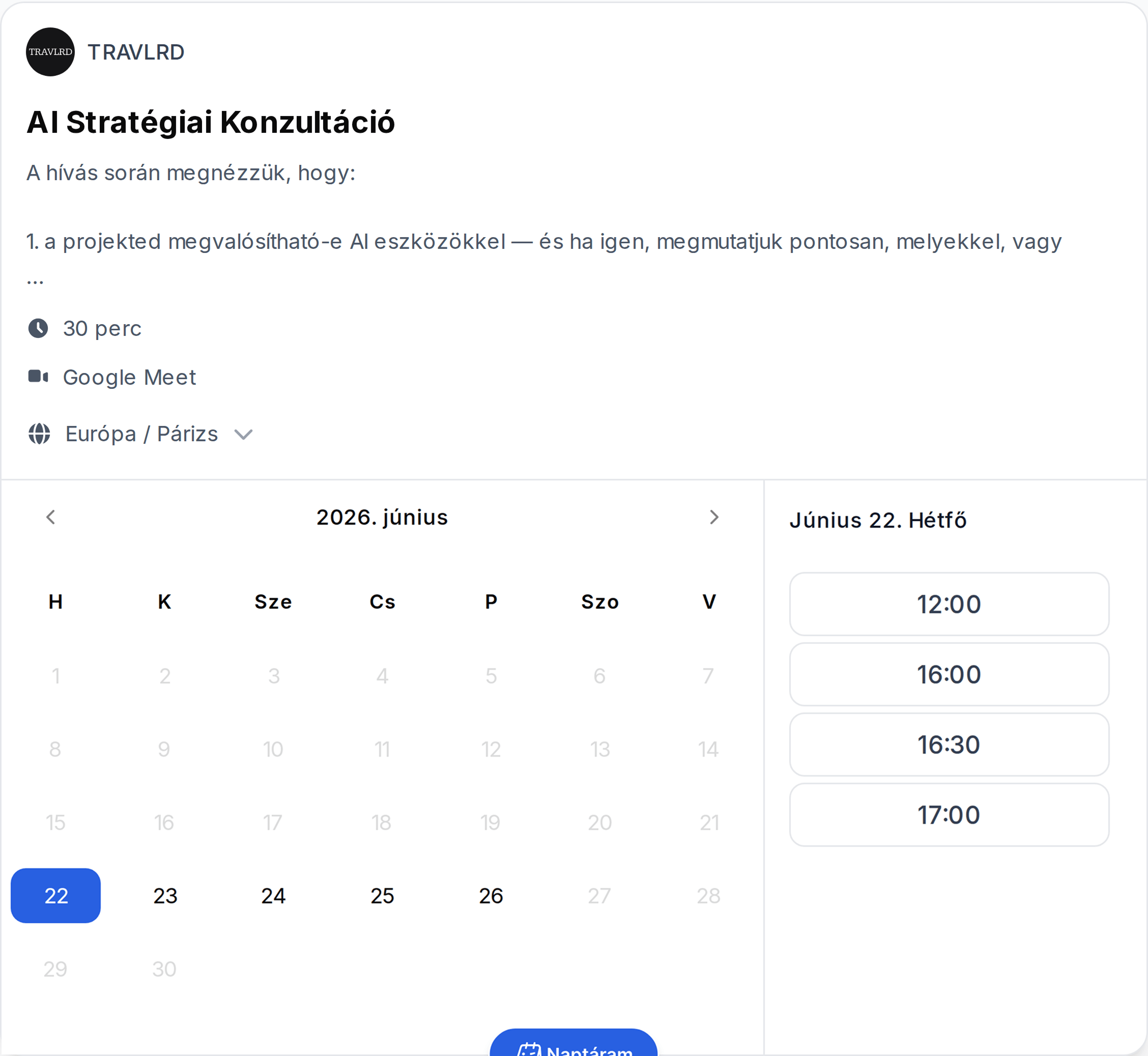Click disabled date 27 in calendar
The width and height of the screenshot is (1148, 1056).
coord(599,895)
